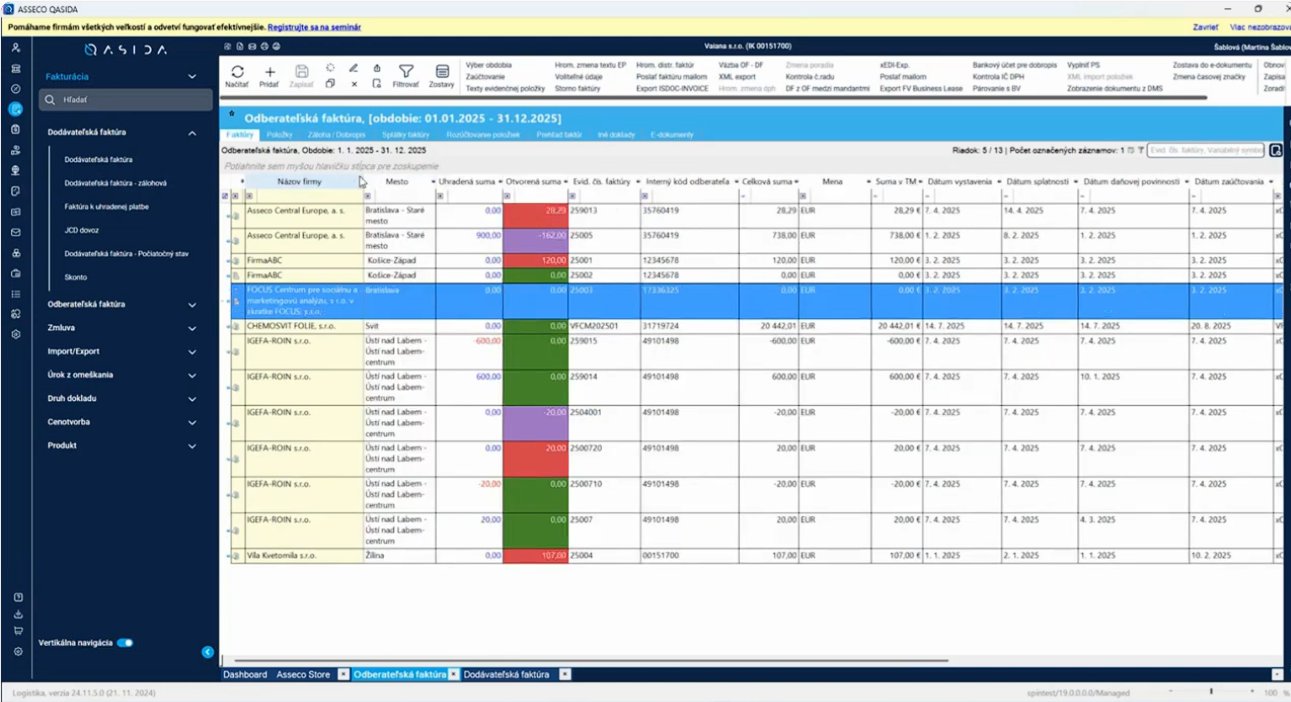Click the Storno faktúry command
The width and height of the screenshot is (1291, 702).
coord(577,89)
